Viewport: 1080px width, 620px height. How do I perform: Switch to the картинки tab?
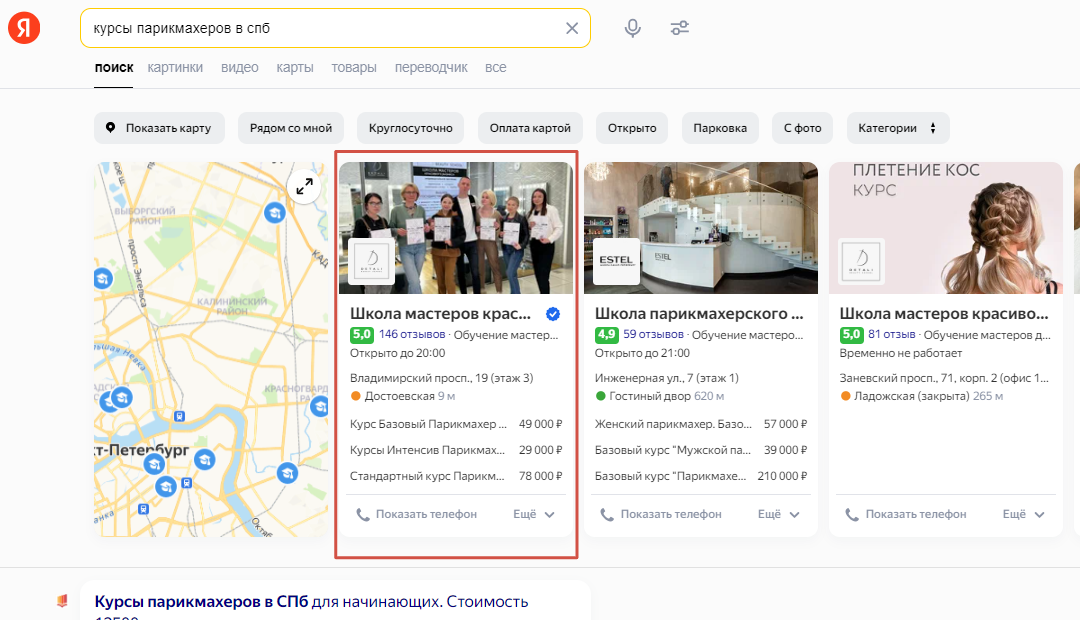coord(175,68)
